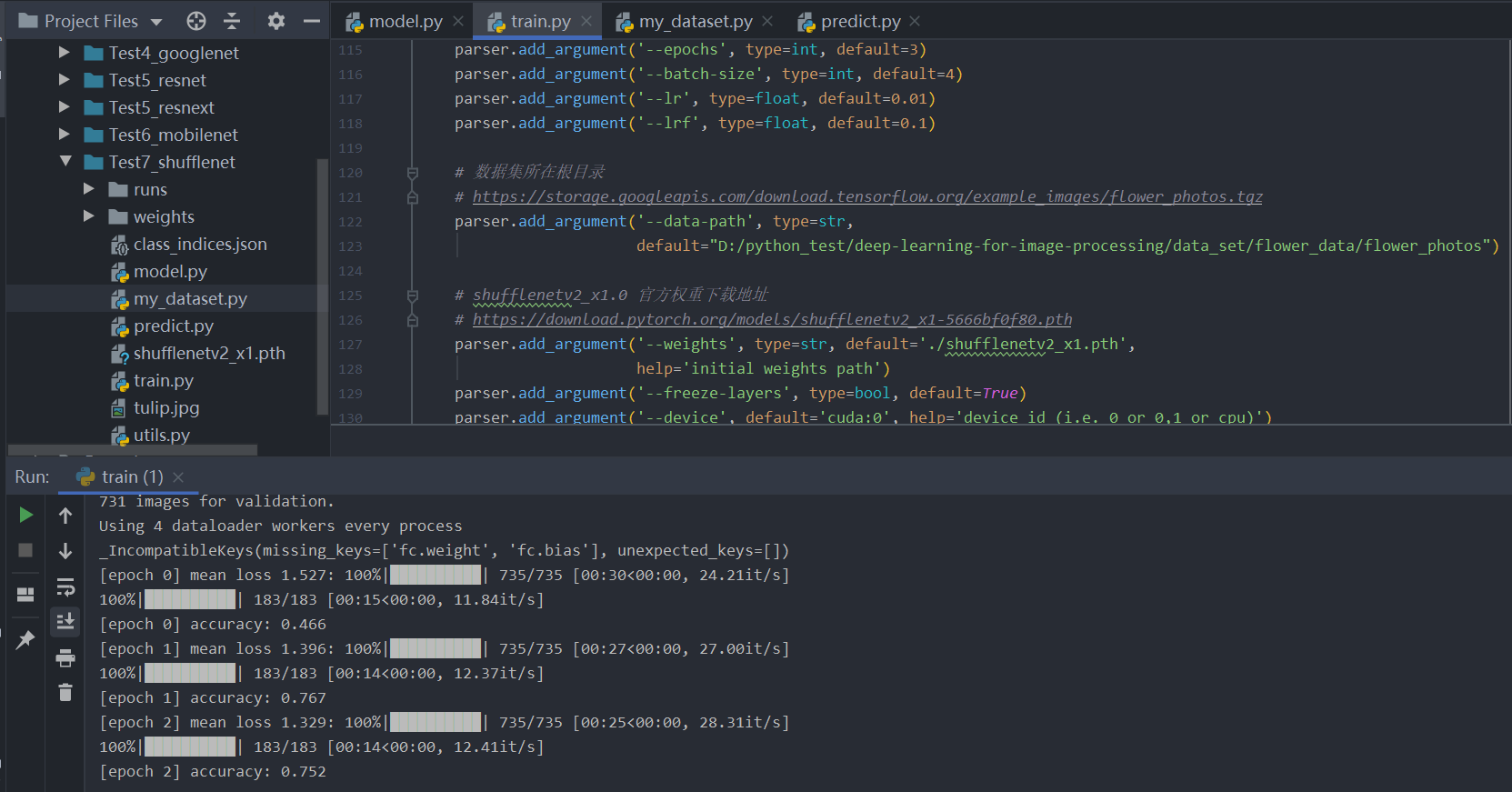The image size is (1512, 792).
Task: Click '[epoch 2] accuracy: 0.752' console line
Action: (x=213, y=771)
